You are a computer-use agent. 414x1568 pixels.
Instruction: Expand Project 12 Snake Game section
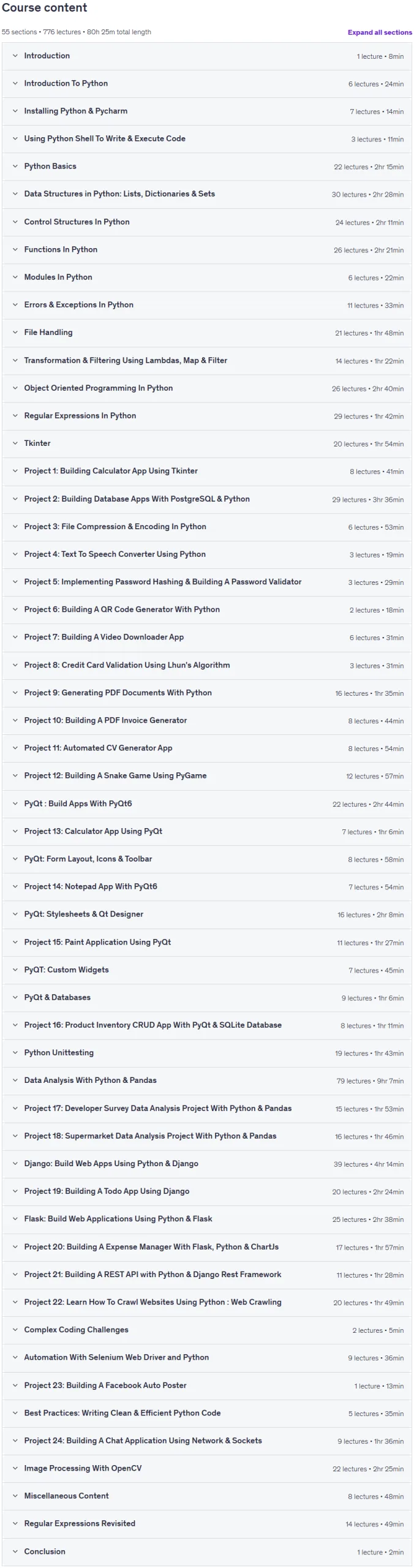[x=207, y=775]
